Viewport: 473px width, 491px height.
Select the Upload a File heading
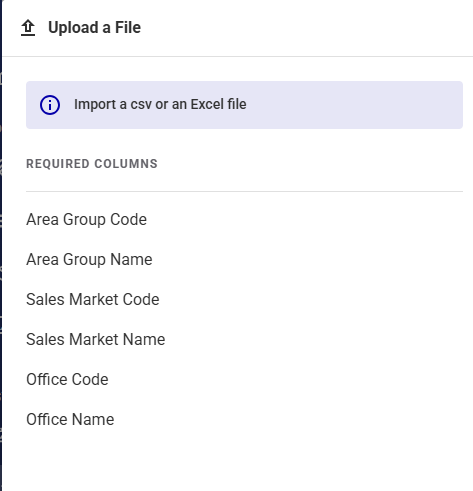point(94,28)
